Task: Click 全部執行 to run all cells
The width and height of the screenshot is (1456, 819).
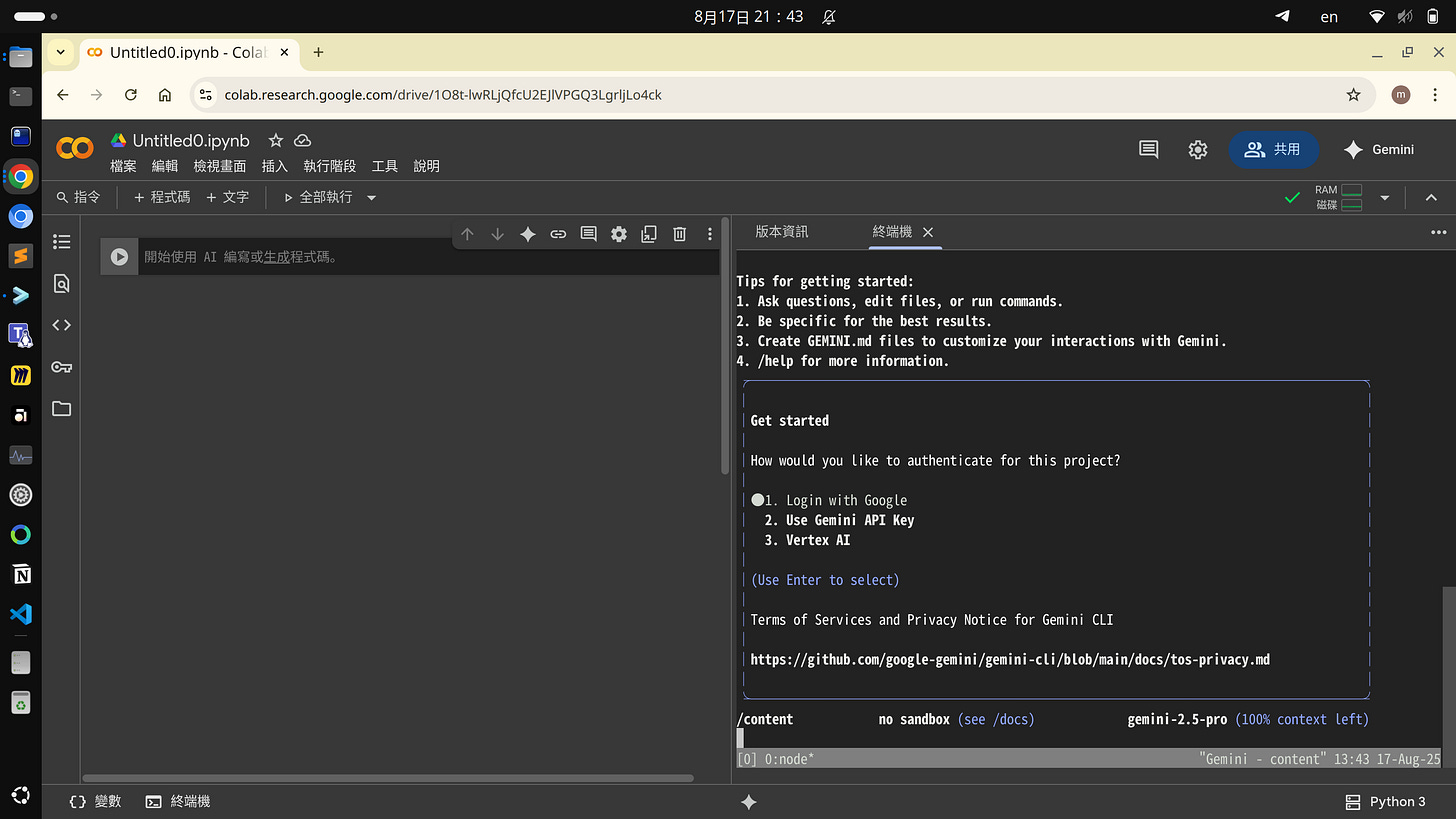Action: [319, 198]
